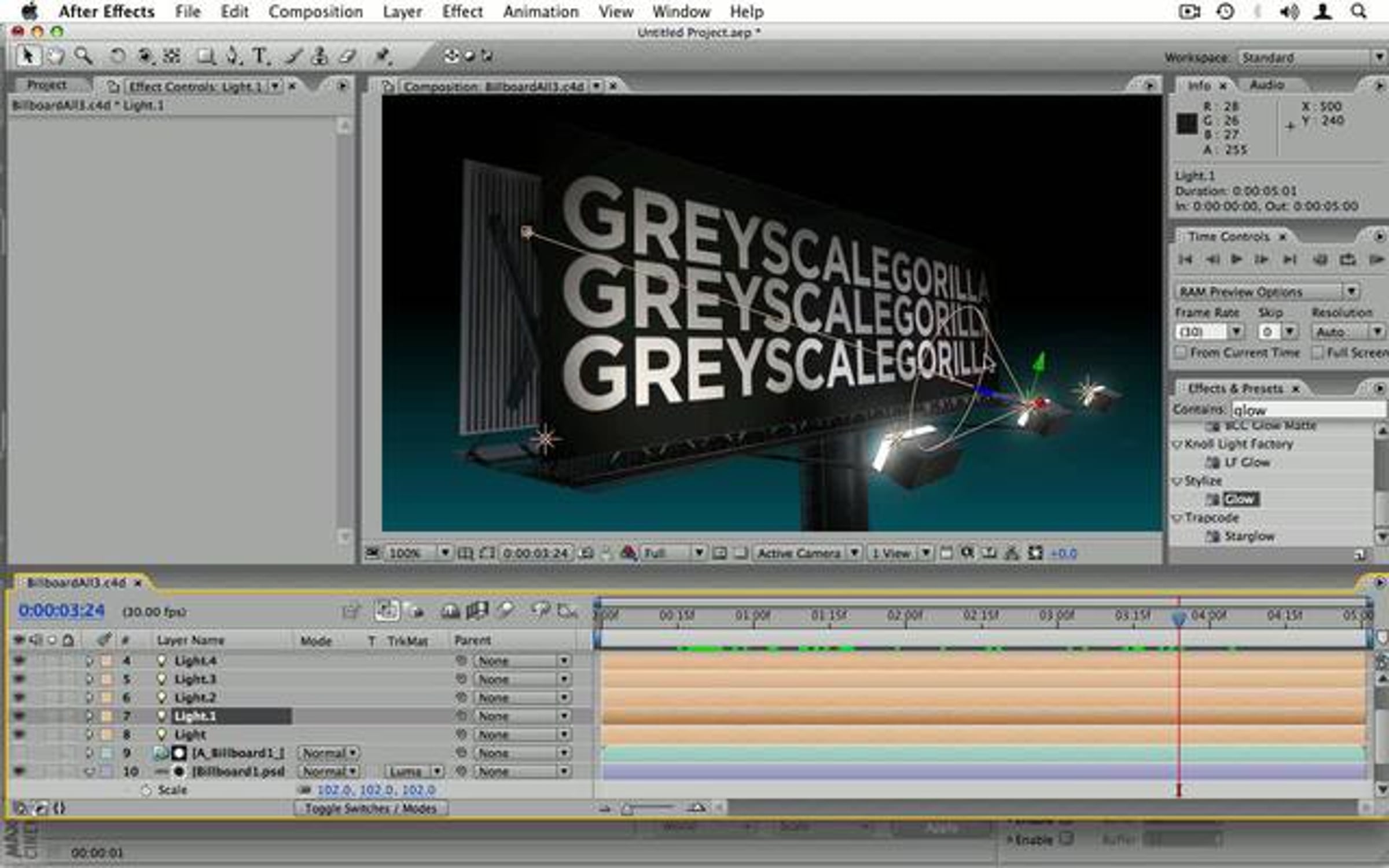Select the Pan Behind tool
The width and height of the screenshot is (1389, 868).
172,56
